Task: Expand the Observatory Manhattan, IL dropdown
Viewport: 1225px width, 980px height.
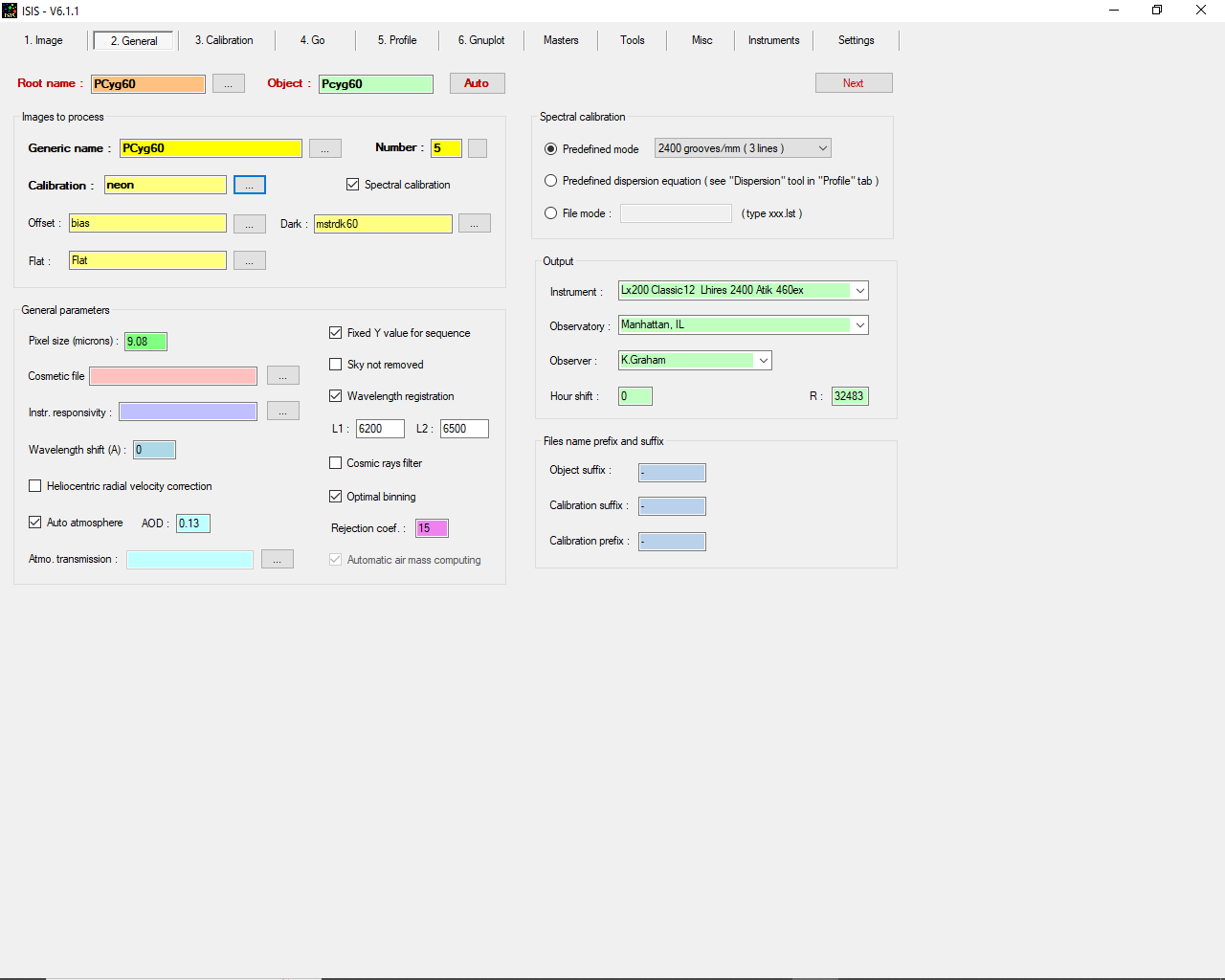Action: point(859,325)
